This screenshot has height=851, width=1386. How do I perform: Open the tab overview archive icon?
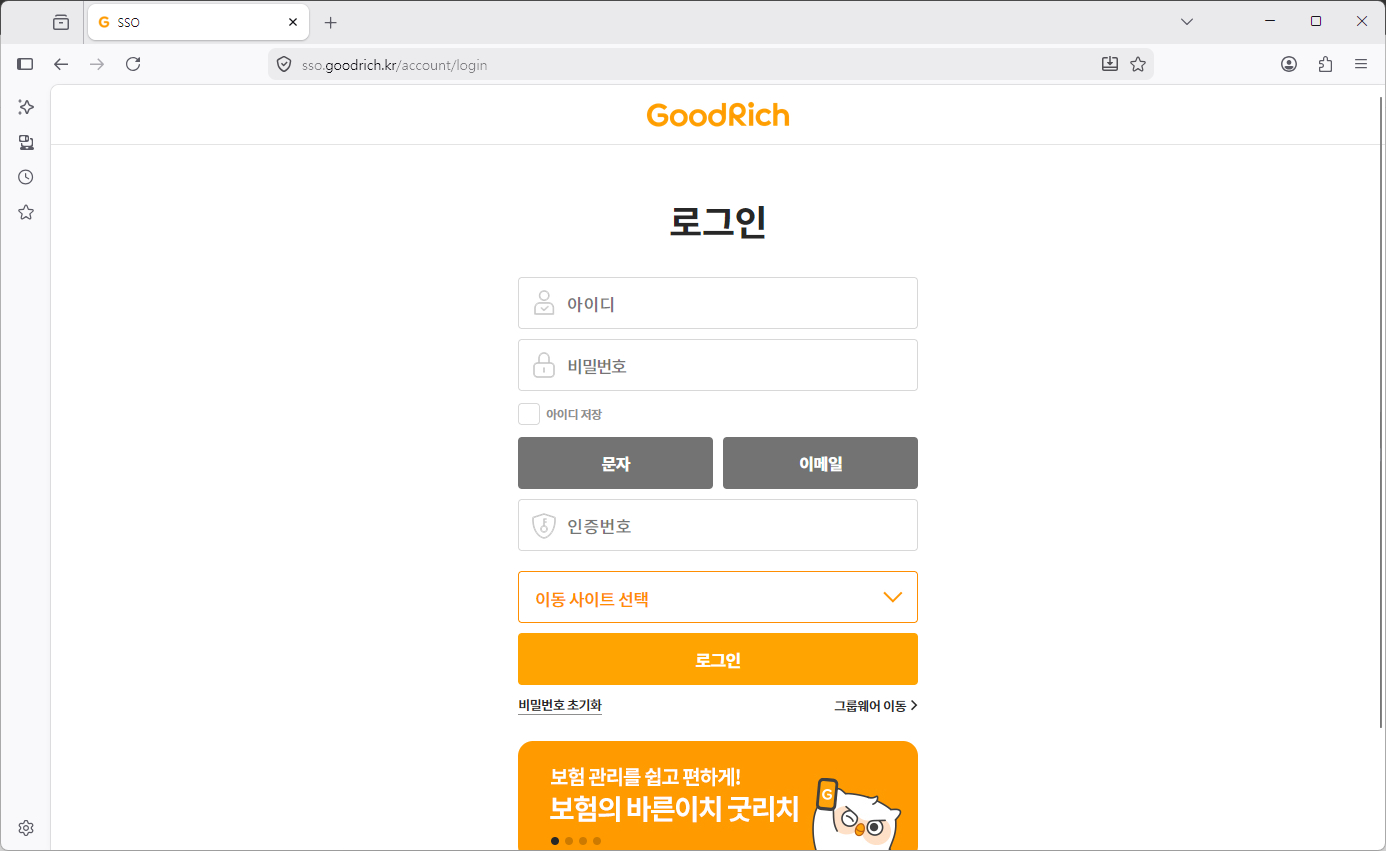coord(61,22)
